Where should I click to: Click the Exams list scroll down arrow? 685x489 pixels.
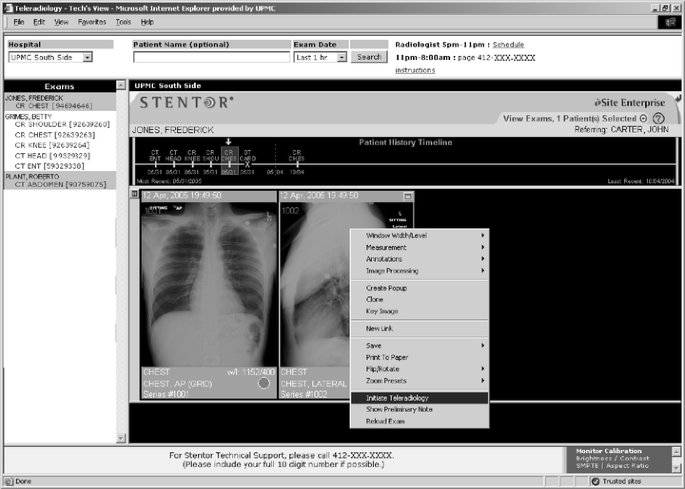coord(121,438)
